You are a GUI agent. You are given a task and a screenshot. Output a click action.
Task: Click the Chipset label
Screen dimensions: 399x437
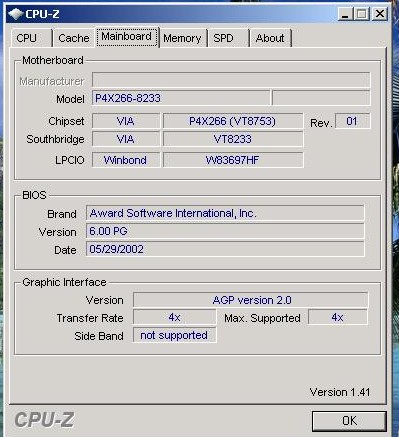(x=66, y=121)
